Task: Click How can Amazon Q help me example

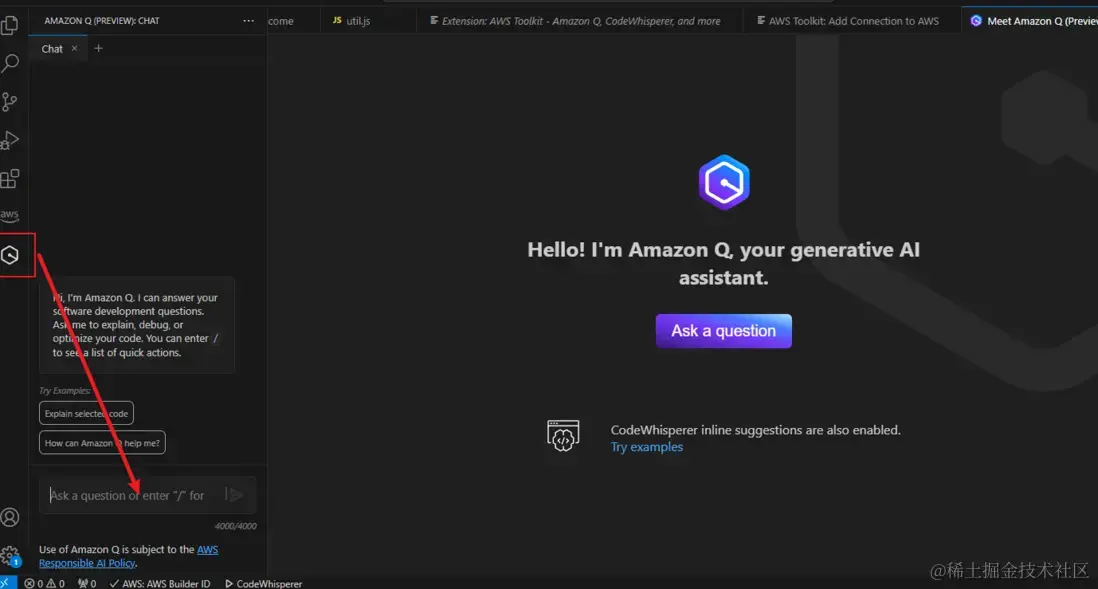Action: pos(102,443)
